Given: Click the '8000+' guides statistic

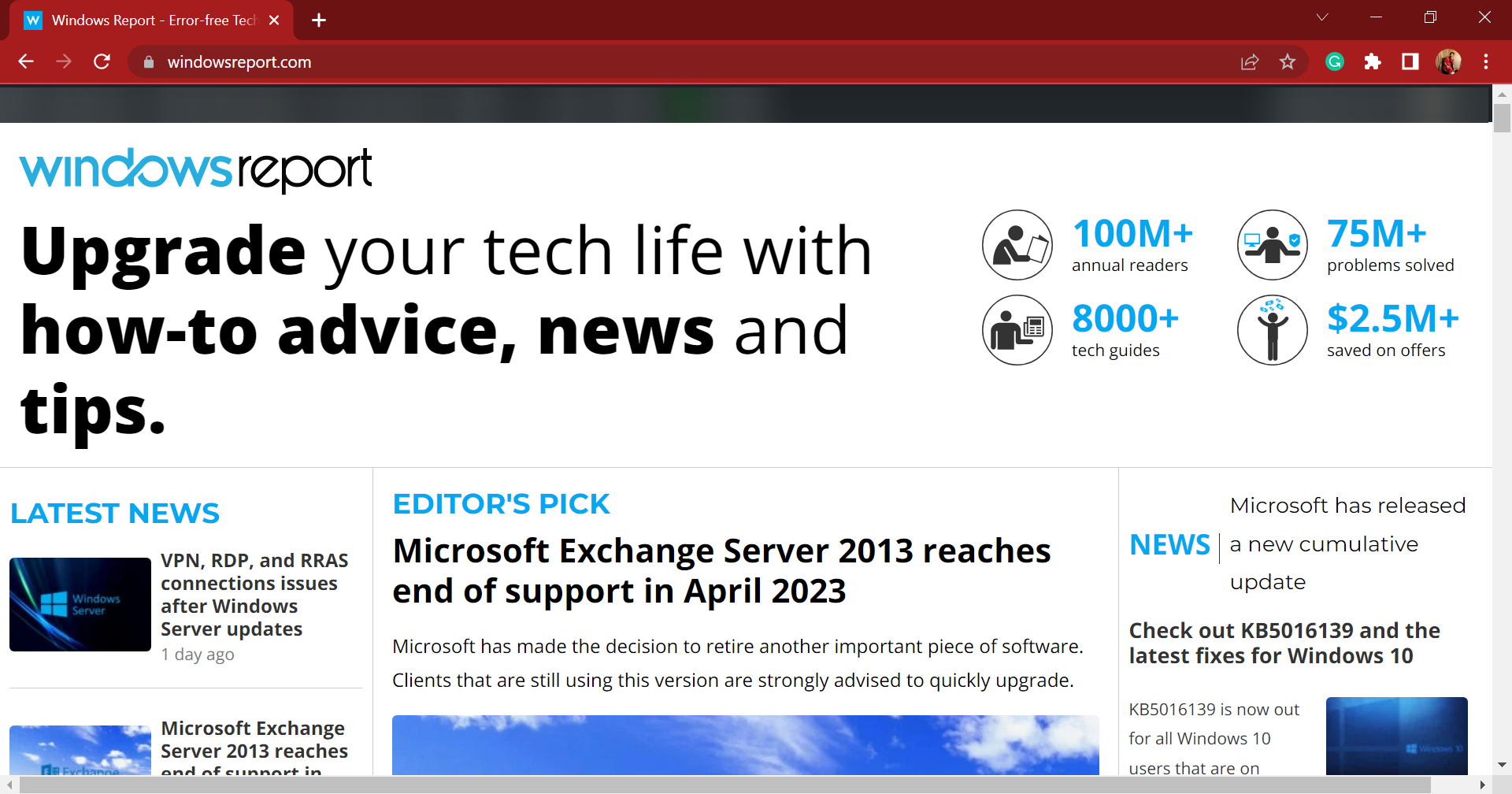Looking at the screenshot, I should [1125, 318].
